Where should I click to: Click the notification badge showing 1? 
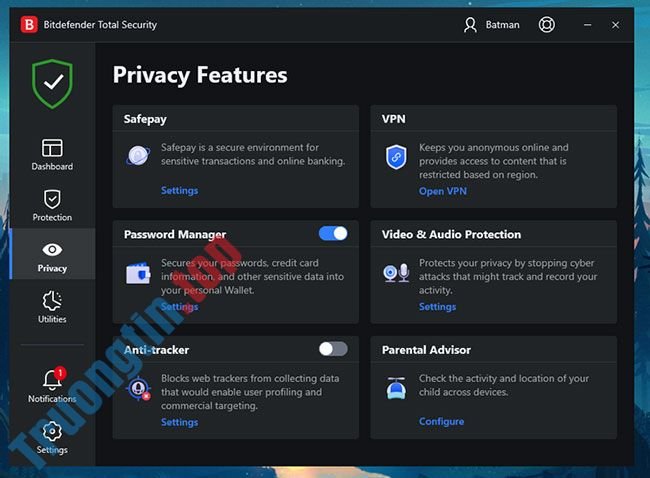[x=60, y=373]
